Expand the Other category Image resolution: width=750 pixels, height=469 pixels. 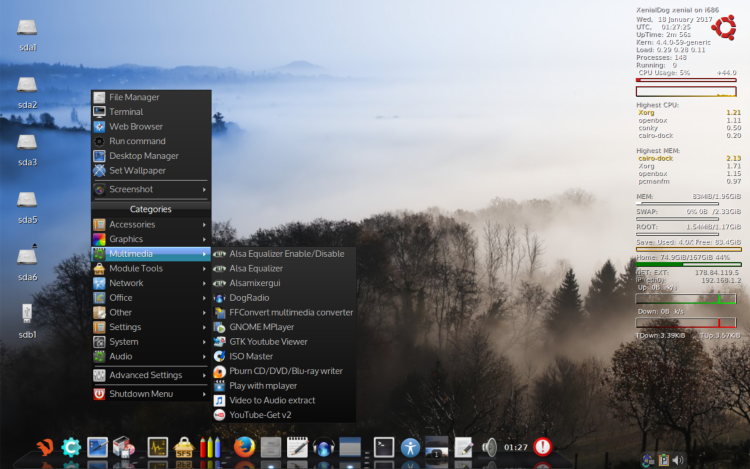pos(151,312)
